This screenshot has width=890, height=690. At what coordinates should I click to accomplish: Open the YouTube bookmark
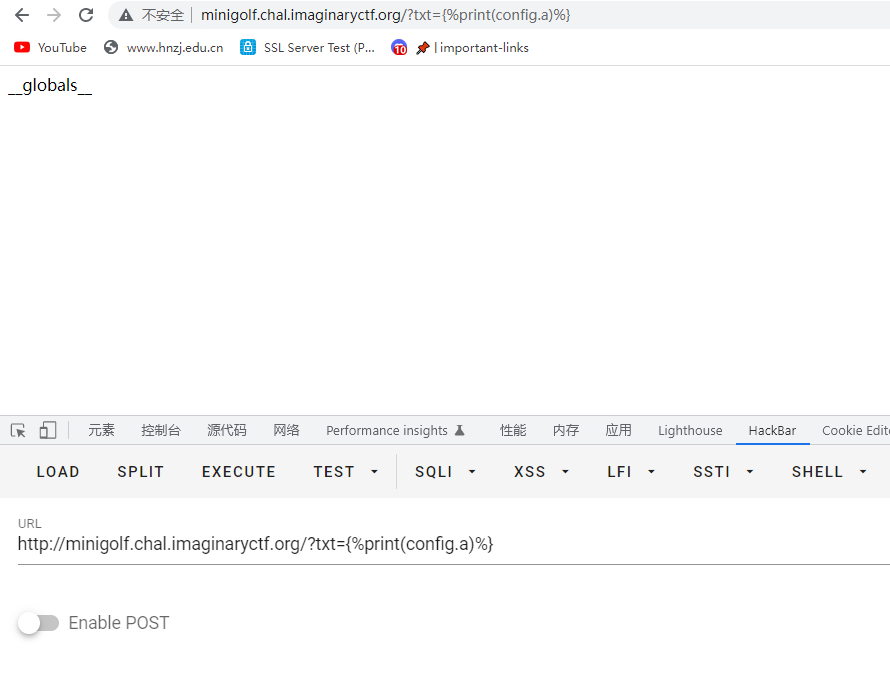pyautogui.click(x=49, y=47)
